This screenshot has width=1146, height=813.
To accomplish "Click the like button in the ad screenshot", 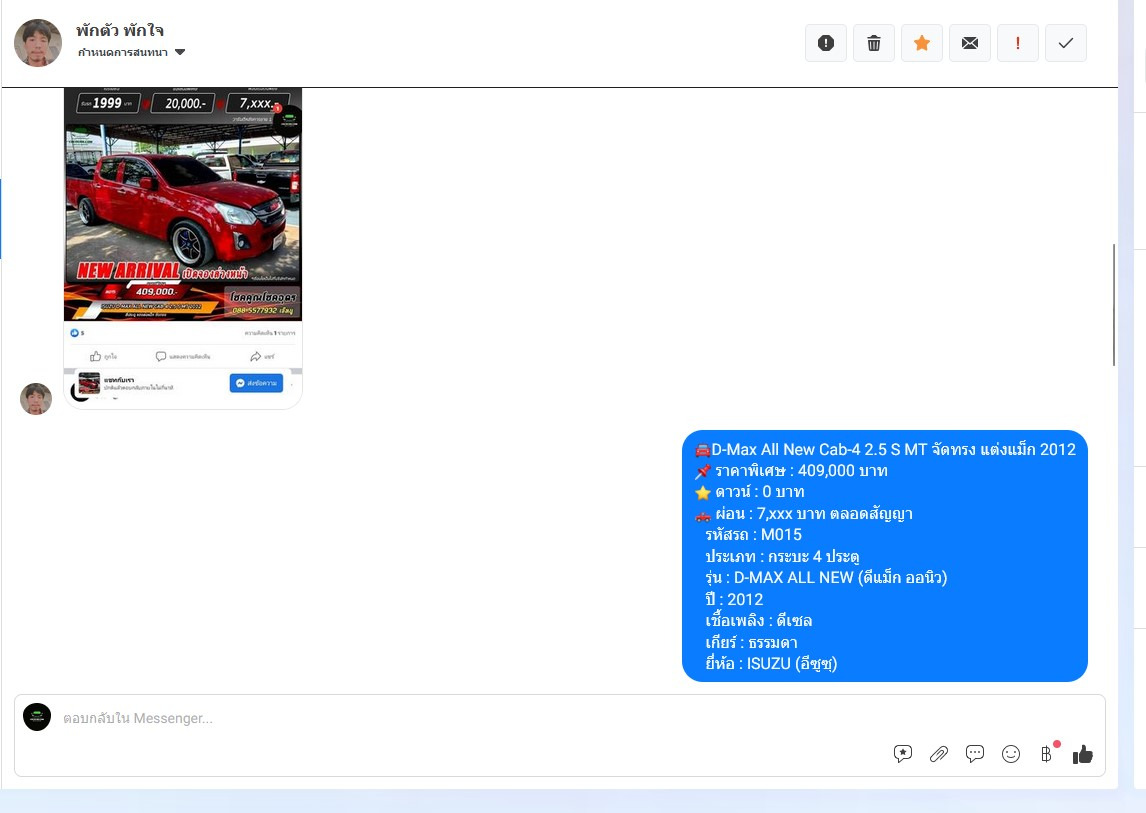I will [103, 357].
